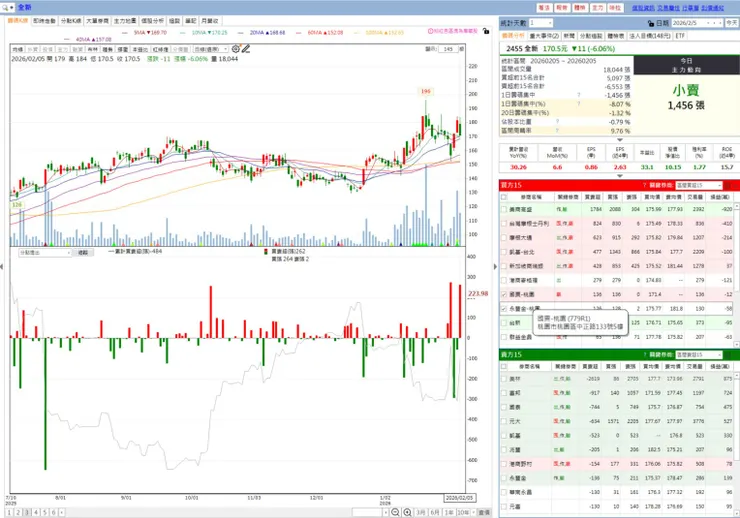
Task: Toggle the 60MA moving average legend line
Action: [320, 33]
